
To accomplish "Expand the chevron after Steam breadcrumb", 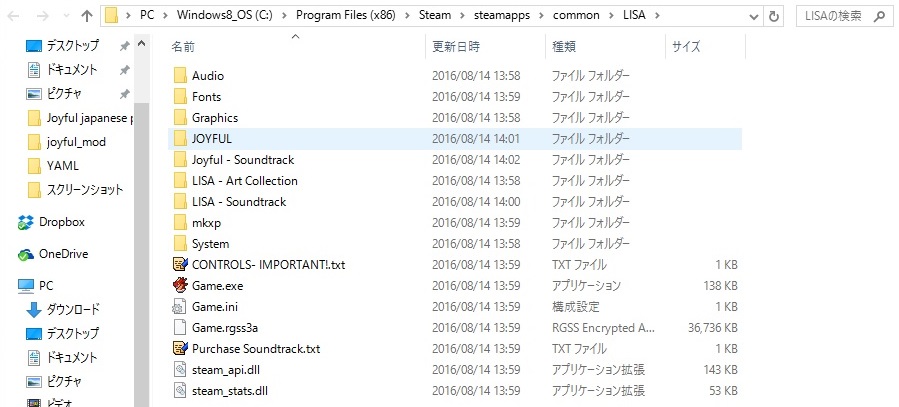I will pos(462,16).
